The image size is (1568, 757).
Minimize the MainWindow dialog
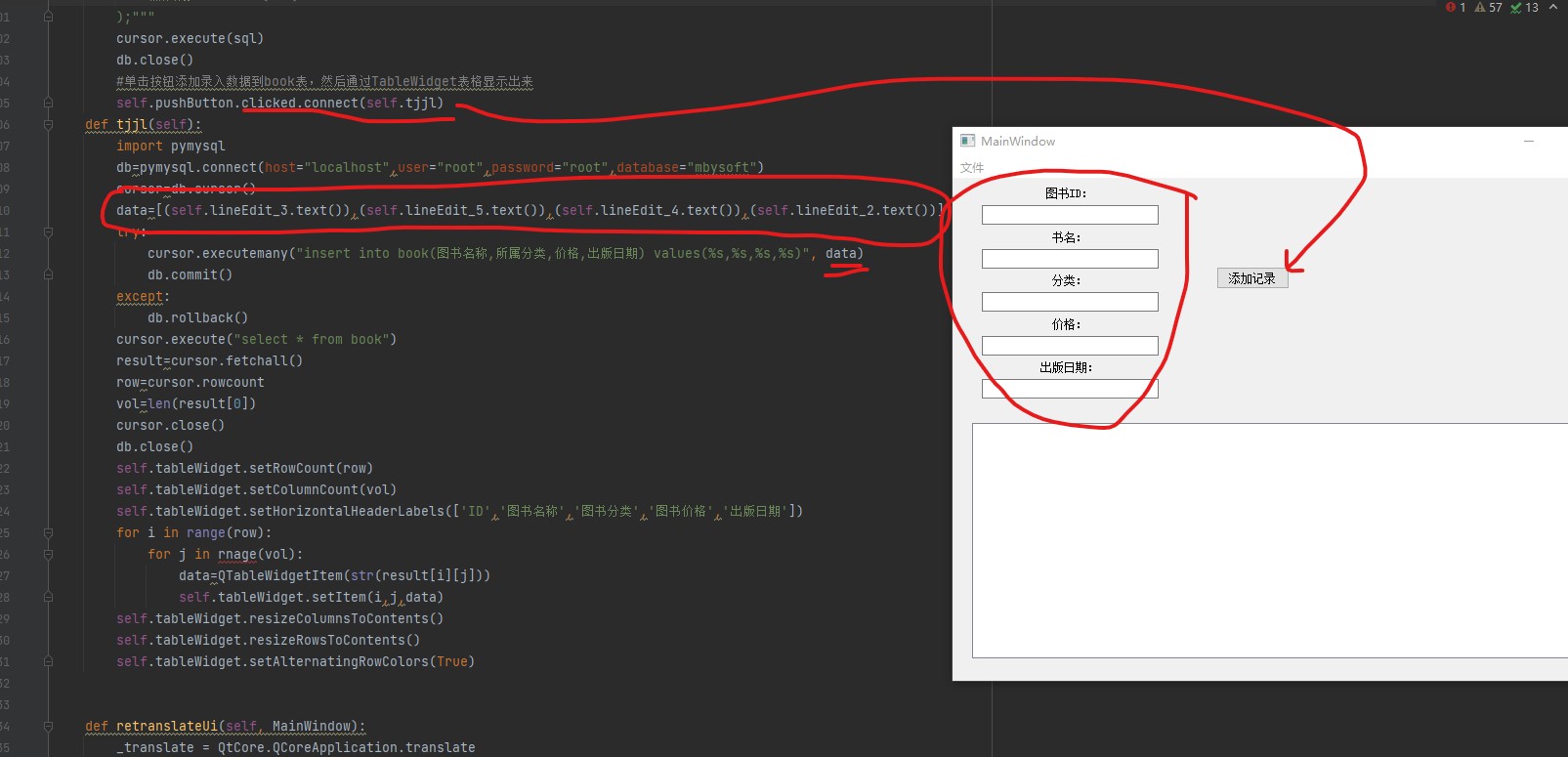[x=1529, y=141]
